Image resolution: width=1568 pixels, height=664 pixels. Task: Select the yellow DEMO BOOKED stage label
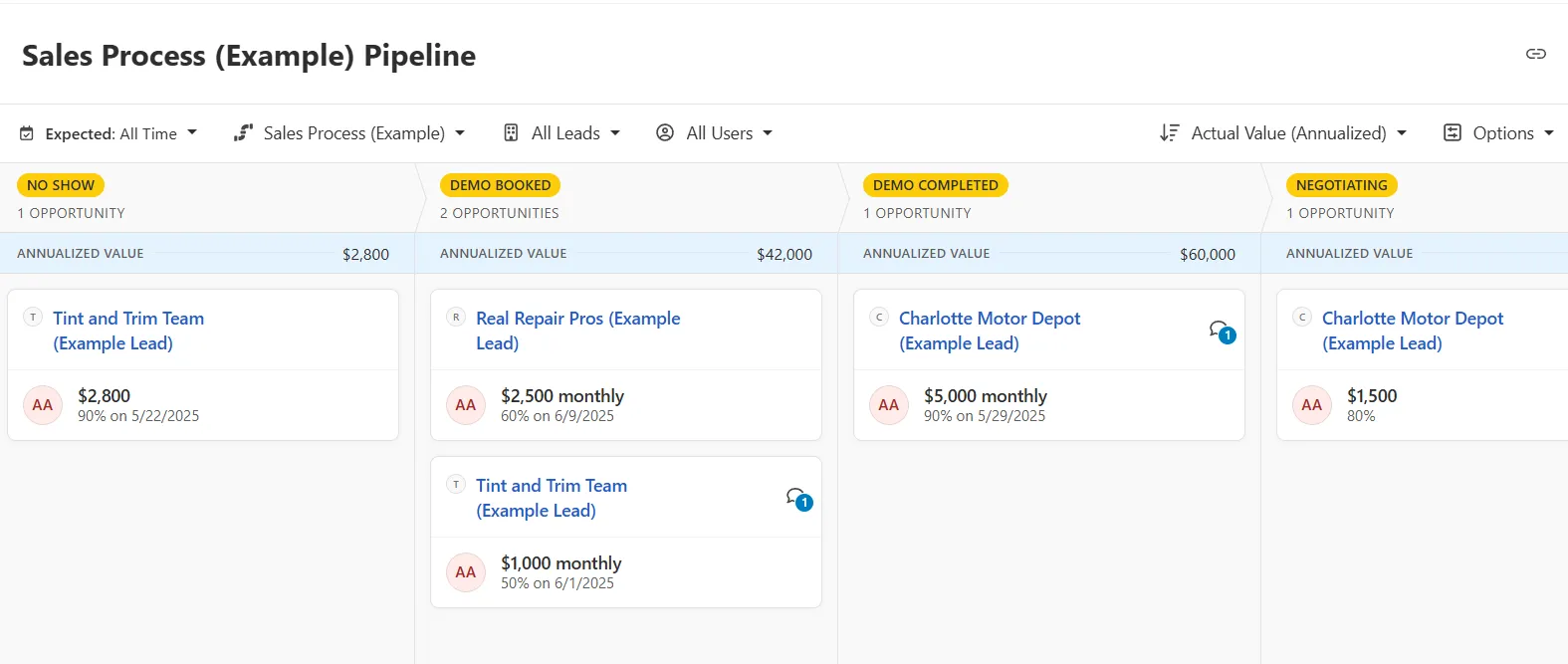(500, 185)
